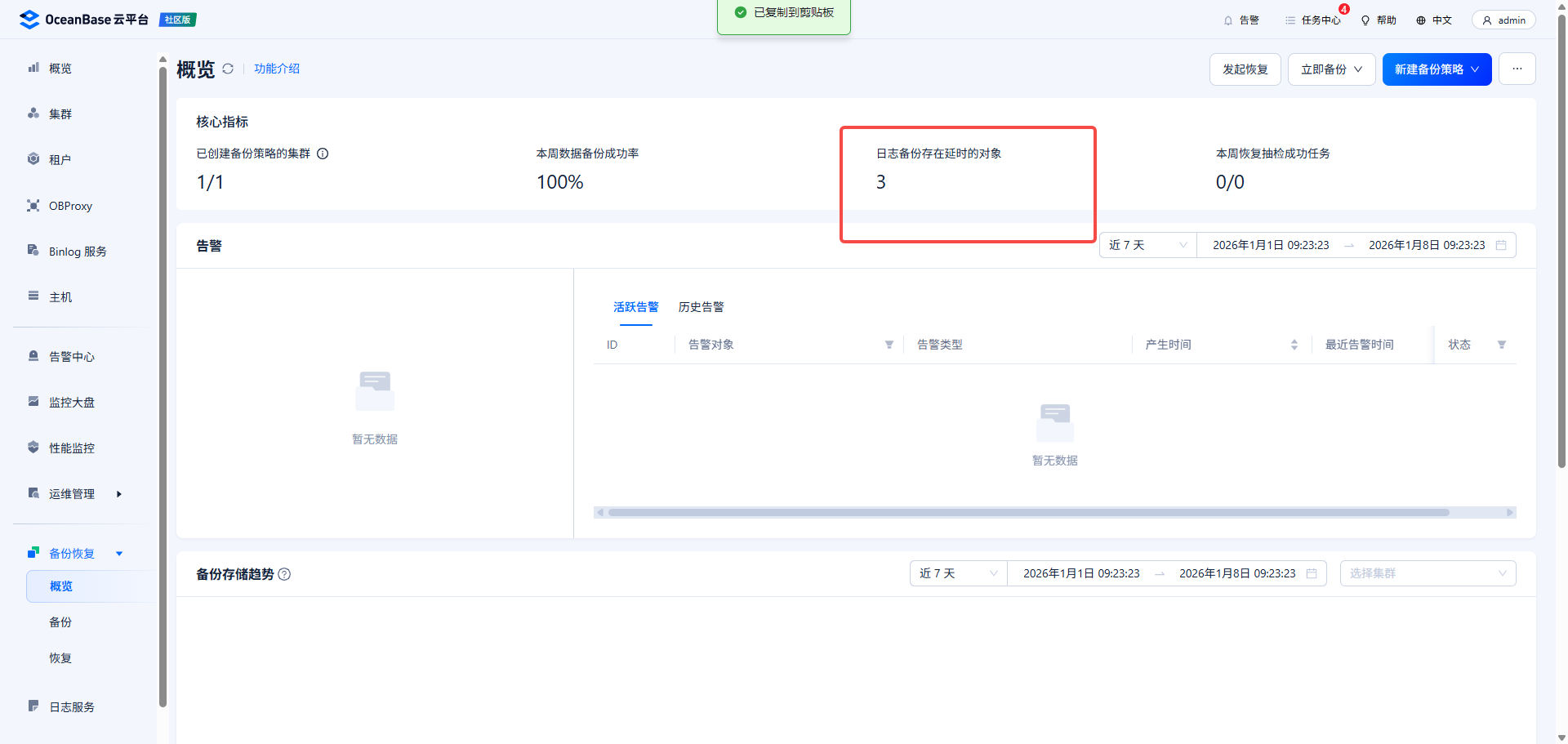
Task: Switch to the 历史告警 tab
Action: coord(701,307)
